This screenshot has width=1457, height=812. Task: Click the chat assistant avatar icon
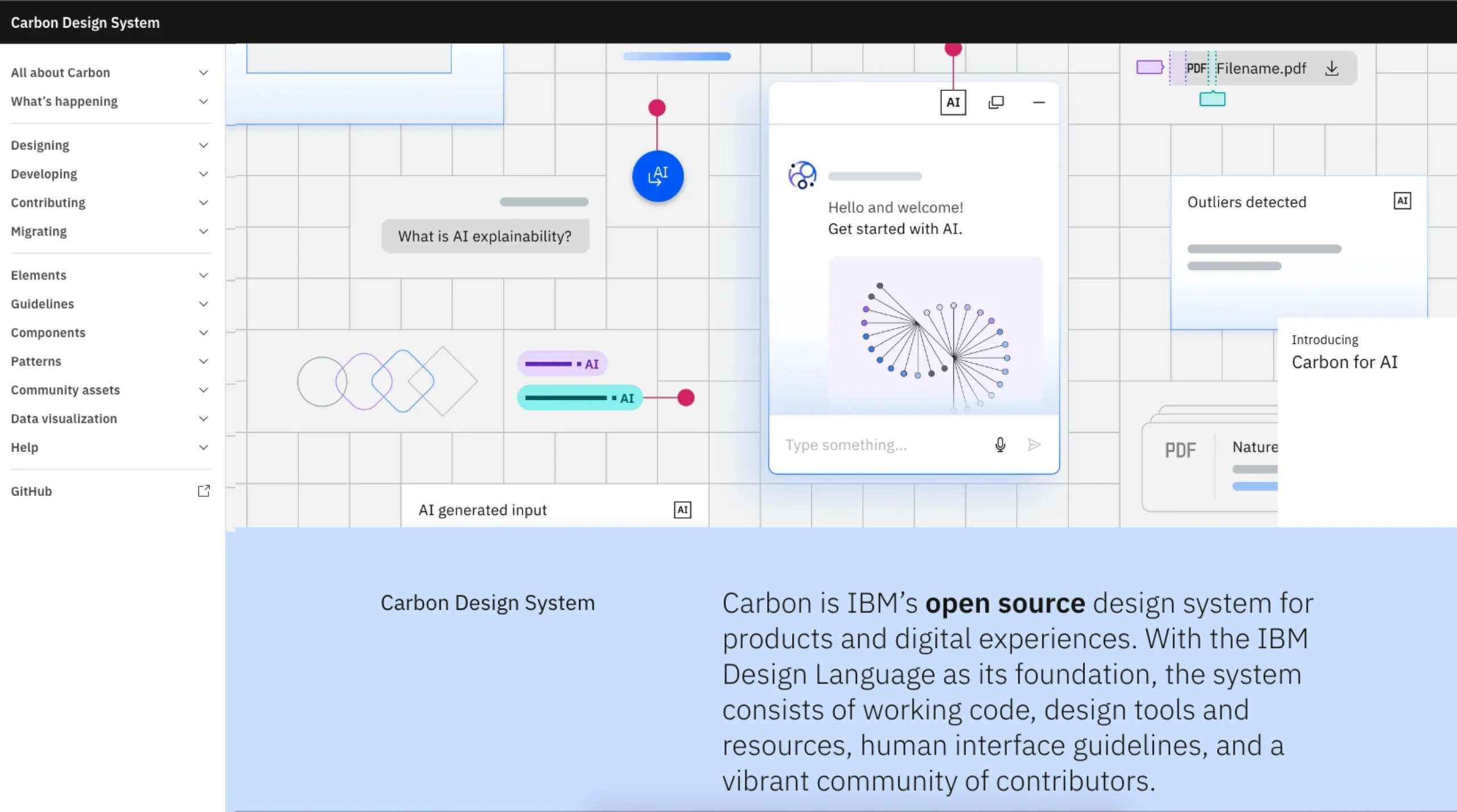[x=802, y=175]
